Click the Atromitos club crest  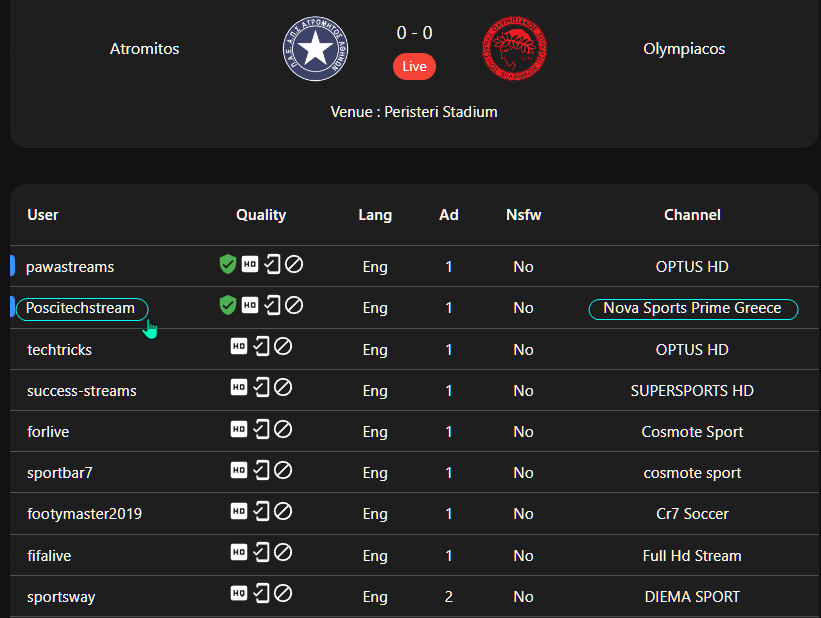point(315,49)
